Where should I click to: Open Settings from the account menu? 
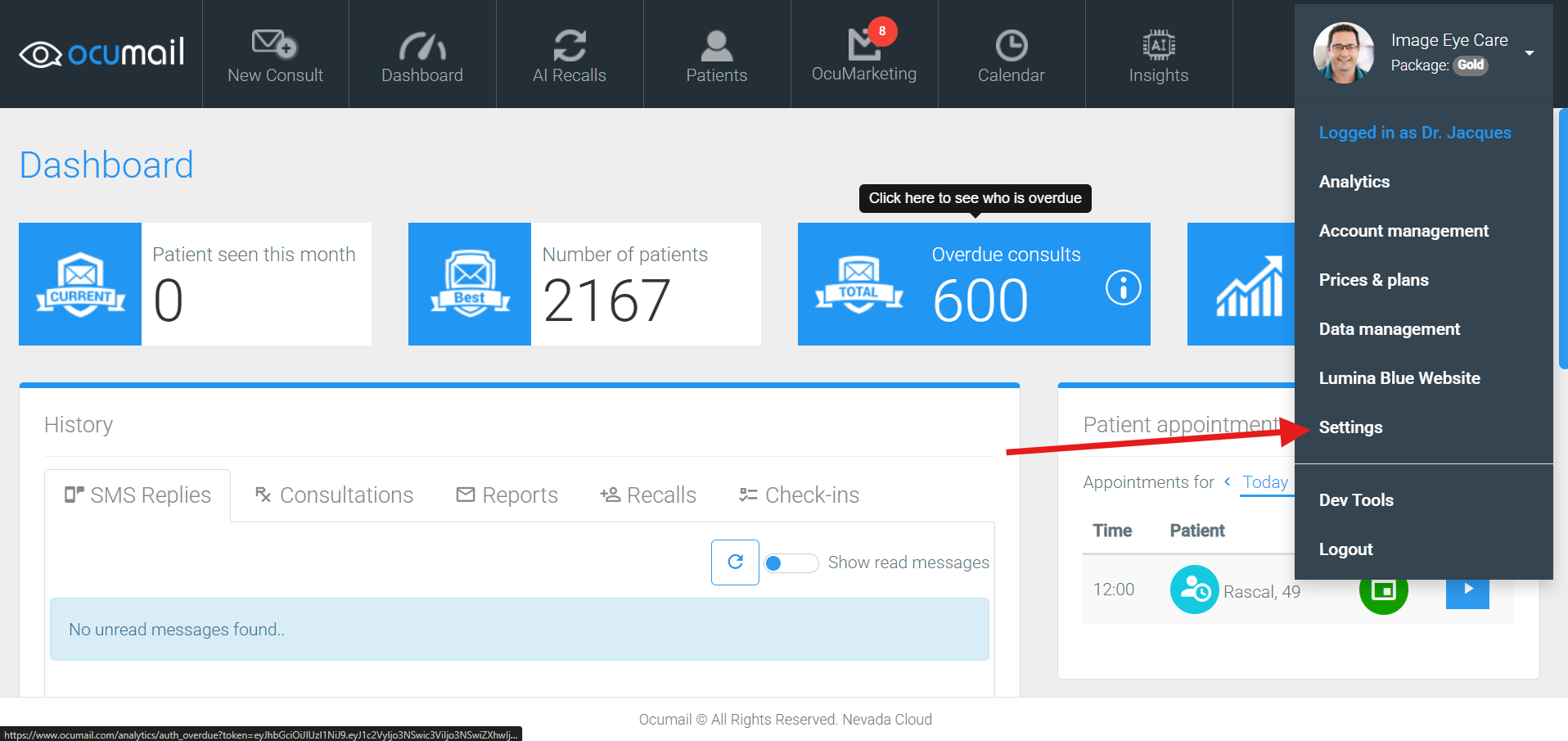click(x=1350, y=427)
